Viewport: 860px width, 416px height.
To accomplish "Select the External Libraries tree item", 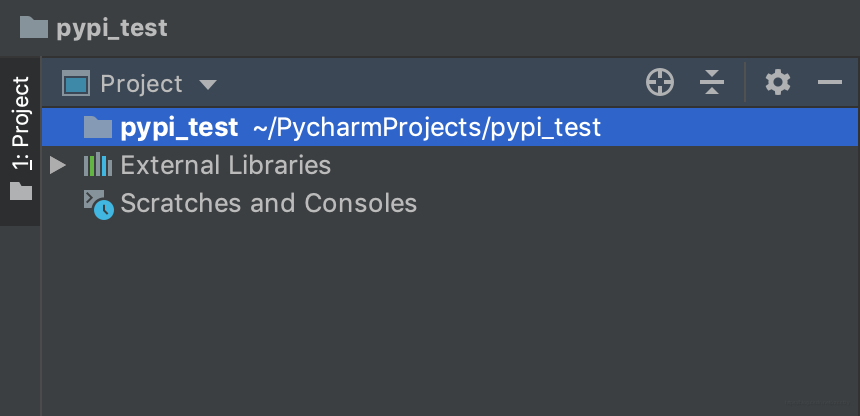I will (225, 165).
